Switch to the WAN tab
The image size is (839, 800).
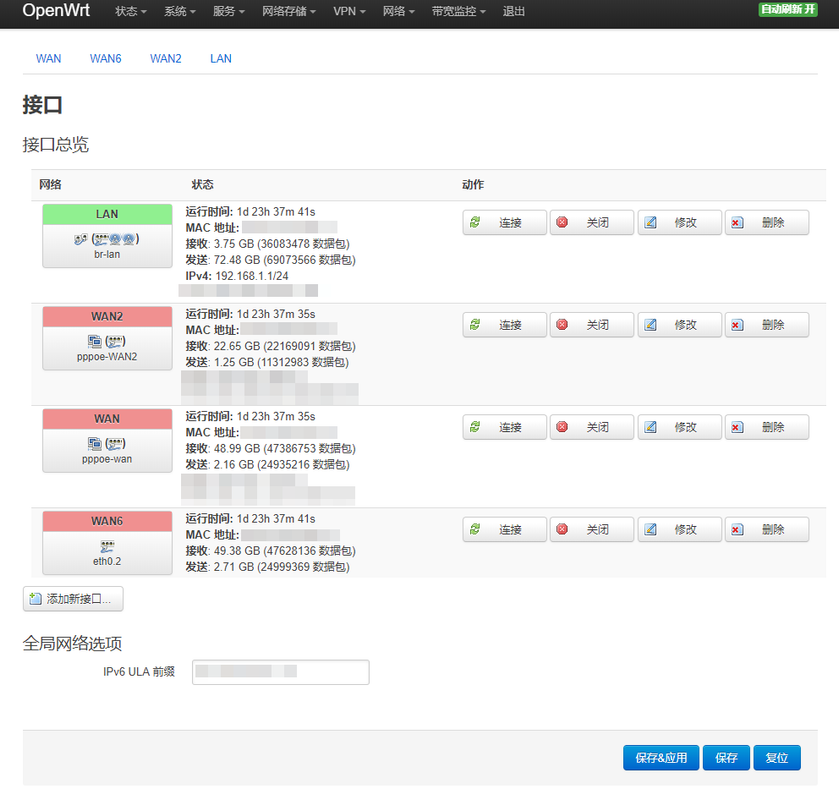coord(48,58)
